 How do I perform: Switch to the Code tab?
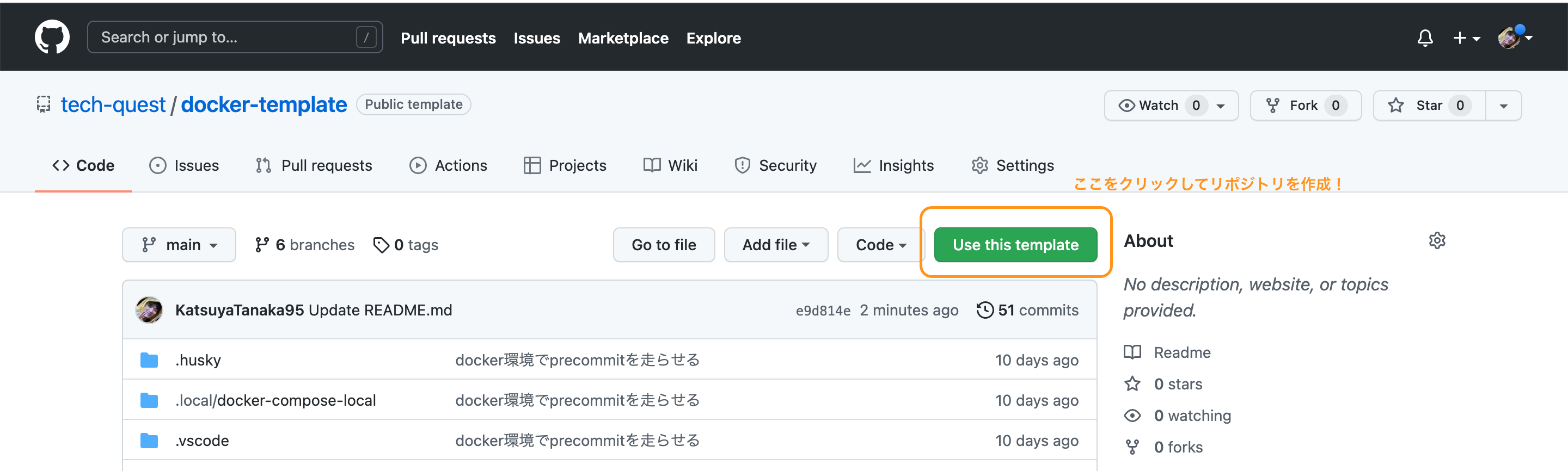(83, 165)
